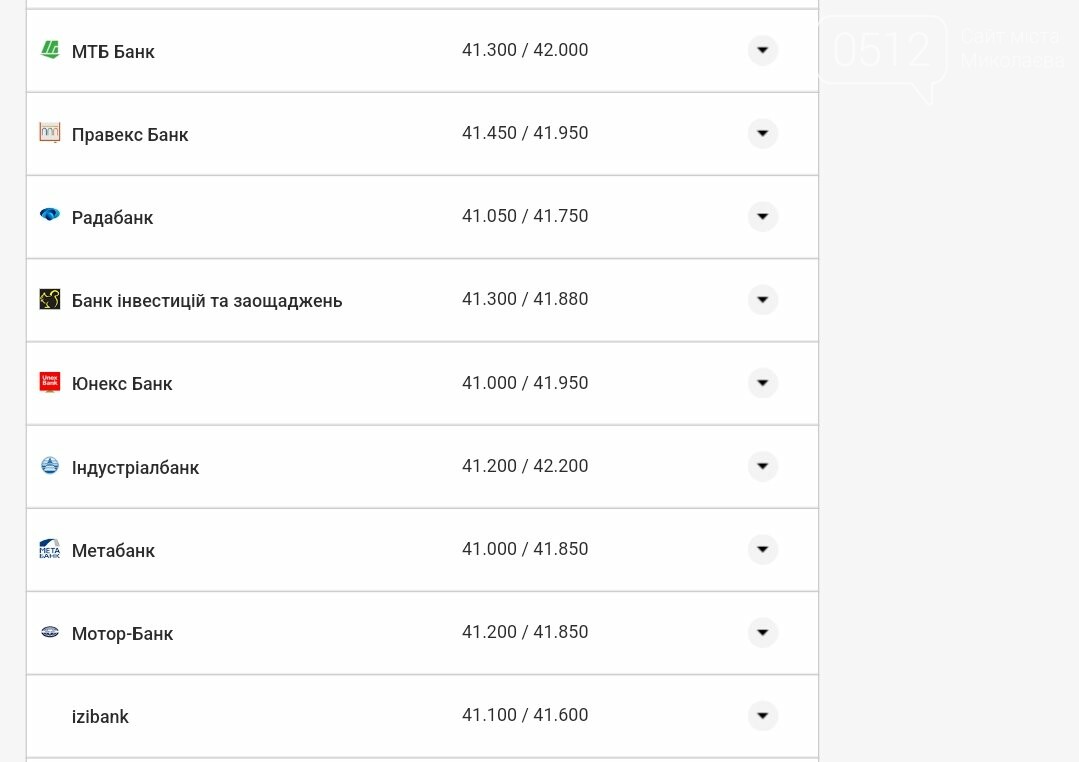This screenshot has height=762, width=1079.
Task: Expand Банк інвестицій та заощаджень details
Action: (762, 299)
